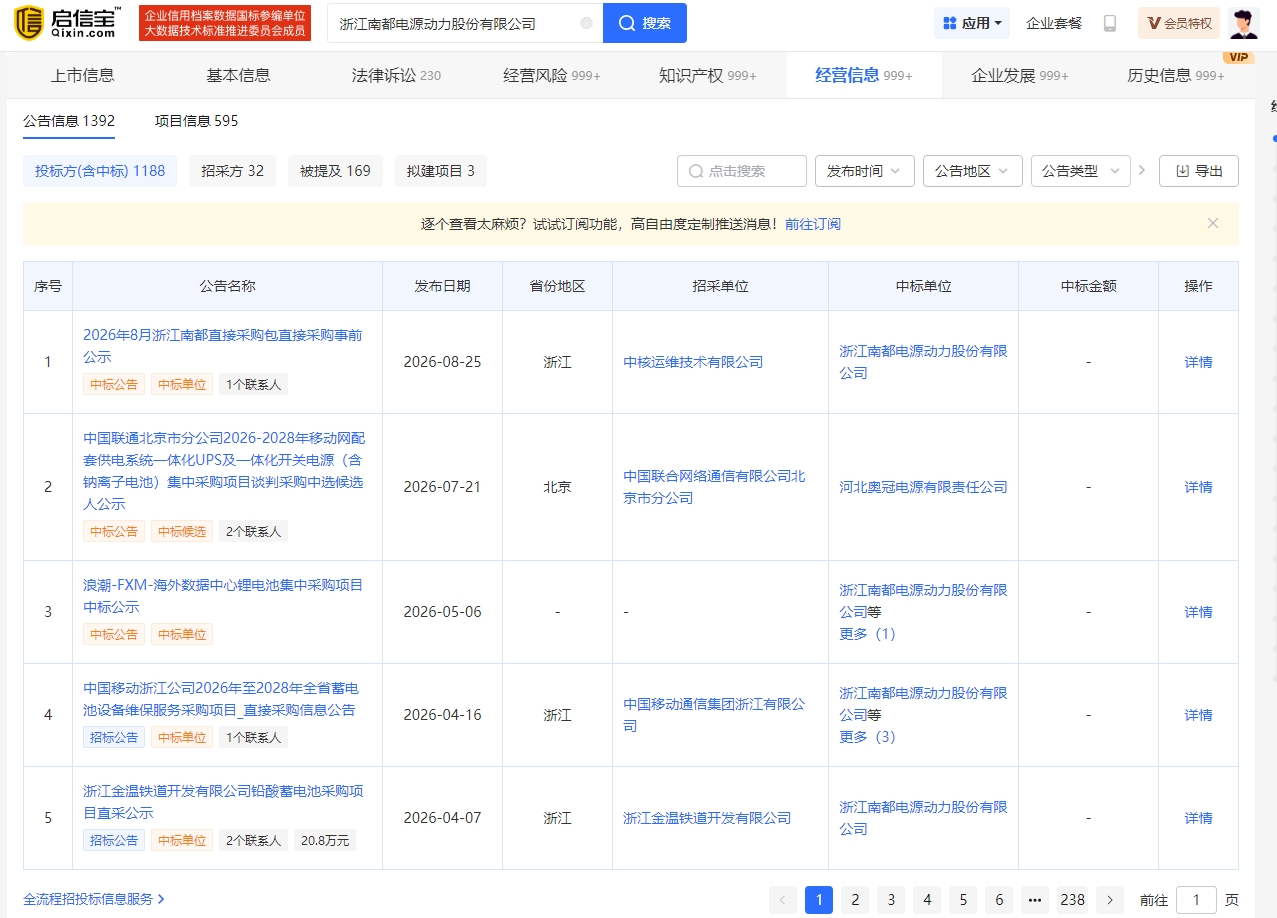Open 全流程招投标信息服务 link
Screen dimensions: 1277x918
point(93,899)
